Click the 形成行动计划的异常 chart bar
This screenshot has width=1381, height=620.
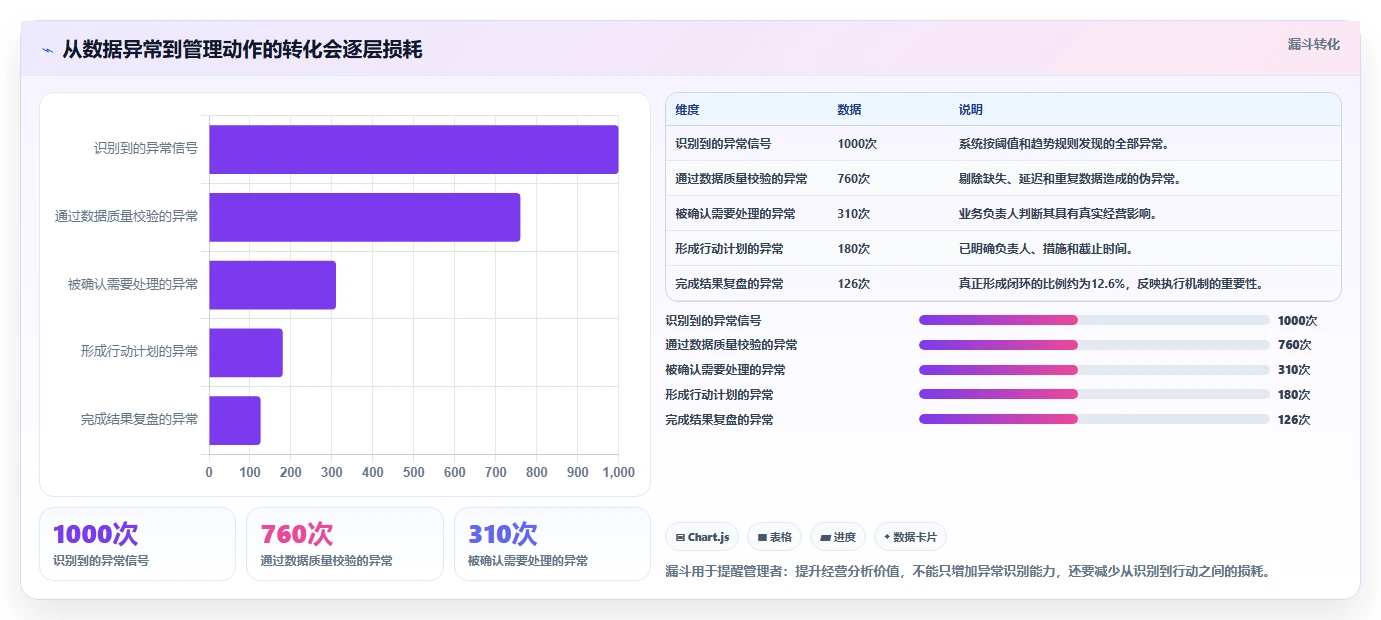(246, 353)
